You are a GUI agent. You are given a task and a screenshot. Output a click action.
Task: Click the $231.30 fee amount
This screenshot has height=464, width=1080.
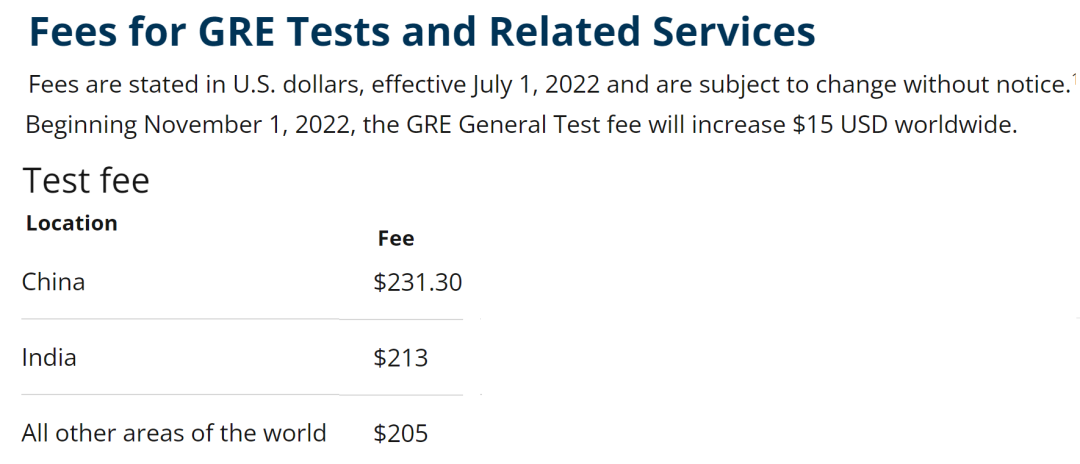pos(417,283)
